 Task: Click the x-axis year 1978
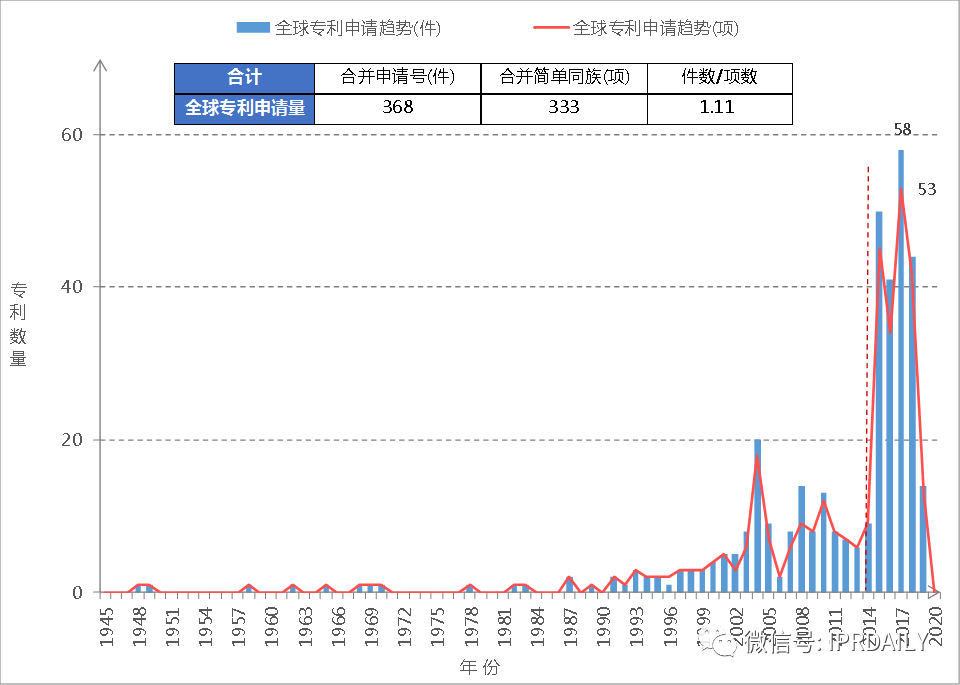[471, 626]
